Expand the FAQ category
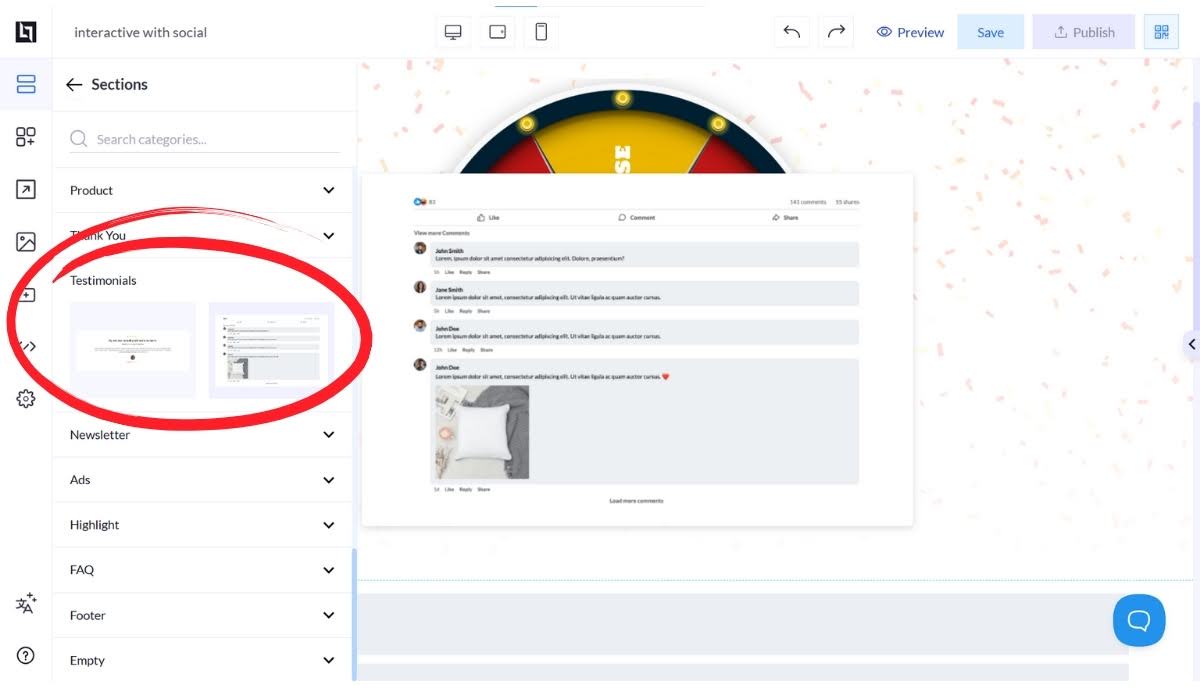 click(203, 570)
